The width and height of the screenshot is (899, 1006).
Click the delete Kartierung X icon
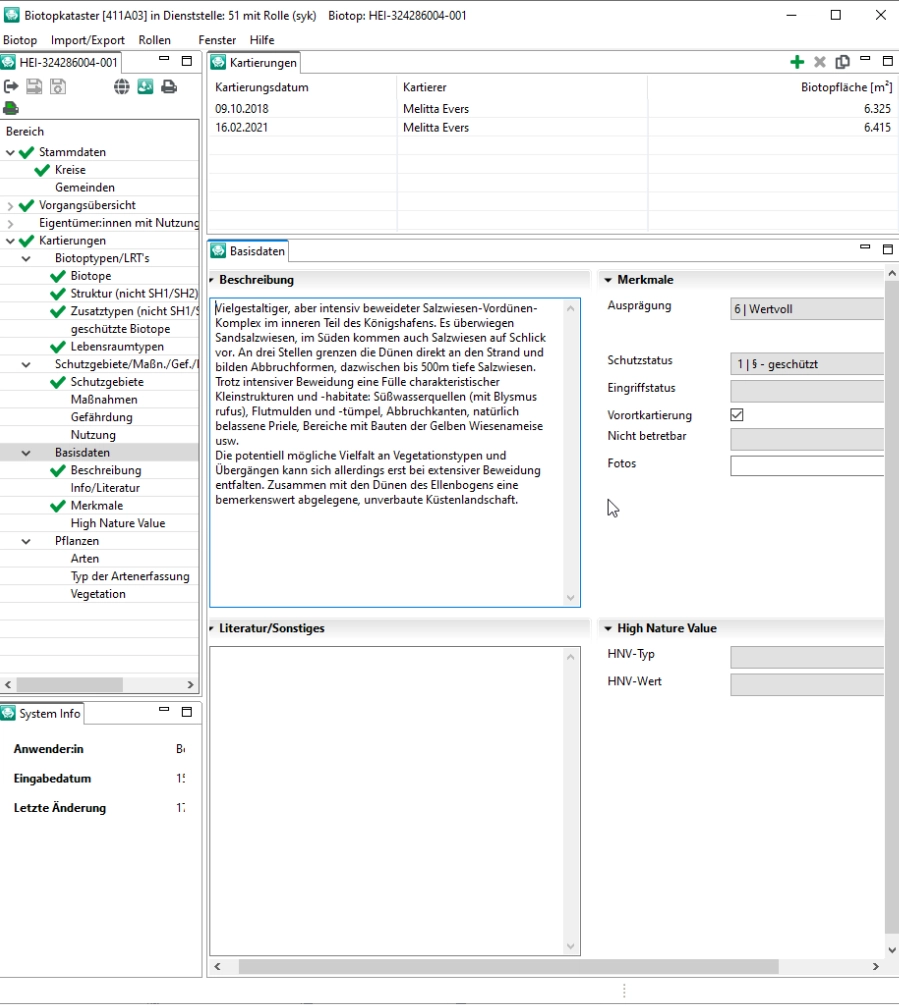[x=820, y=62]
